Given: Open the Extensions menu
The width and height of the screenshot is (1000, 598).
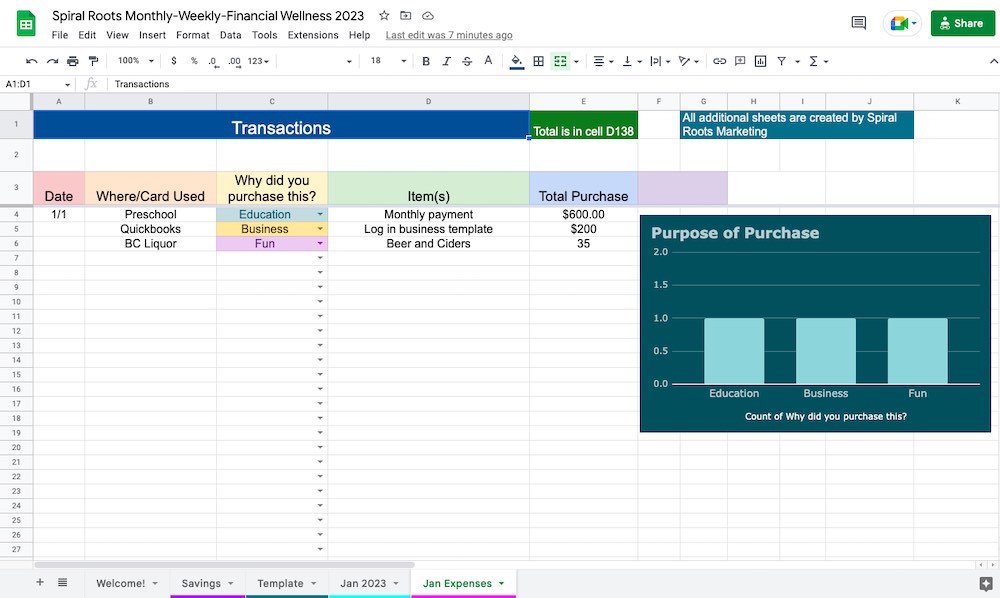Looking at the screenshot, I should click(x=313, y=35).
